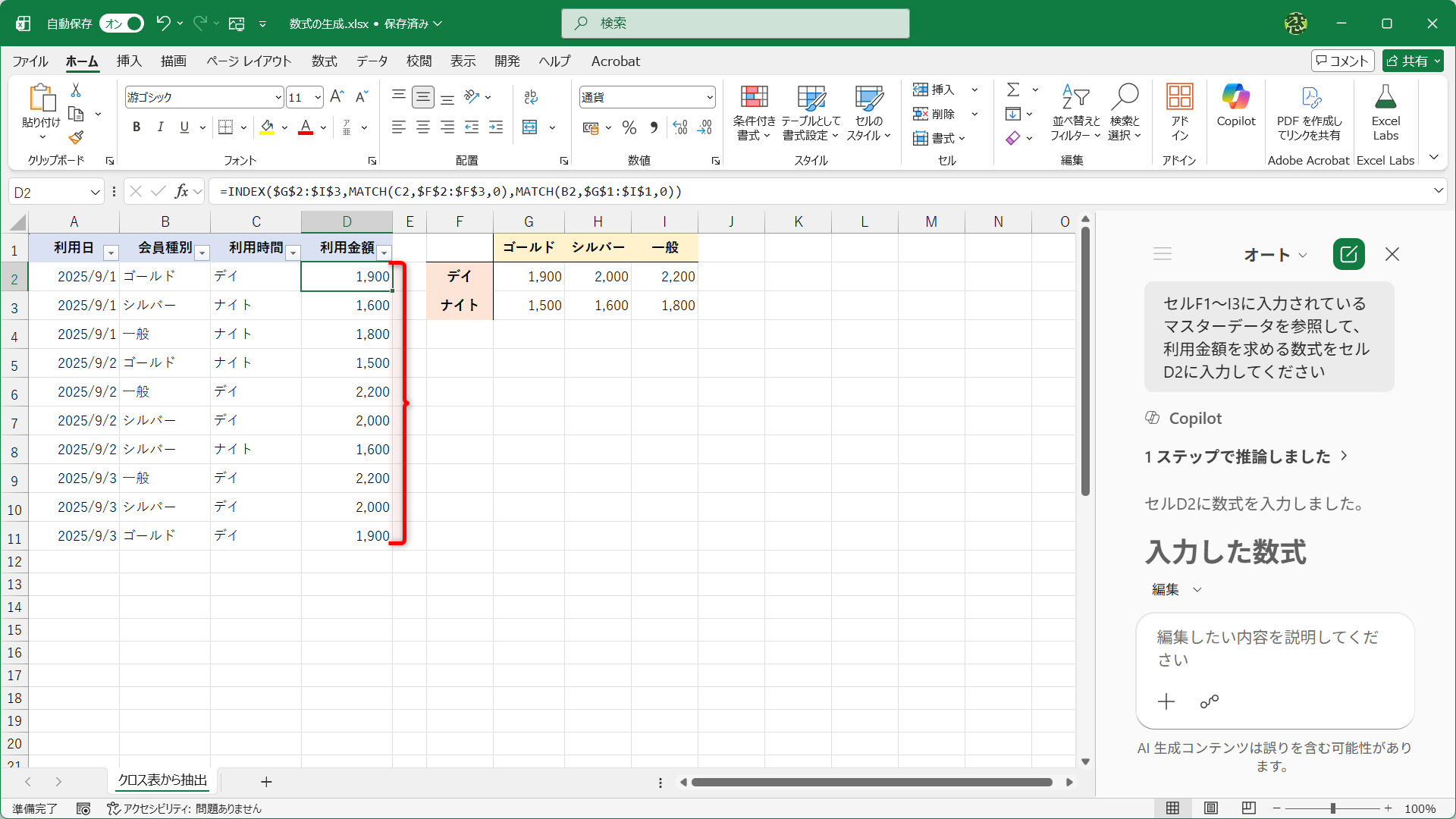Open Sort & Filter (並べ替えとフィルター)
The height and width of the screenshot is (819, 1456).
[1075, 112]
